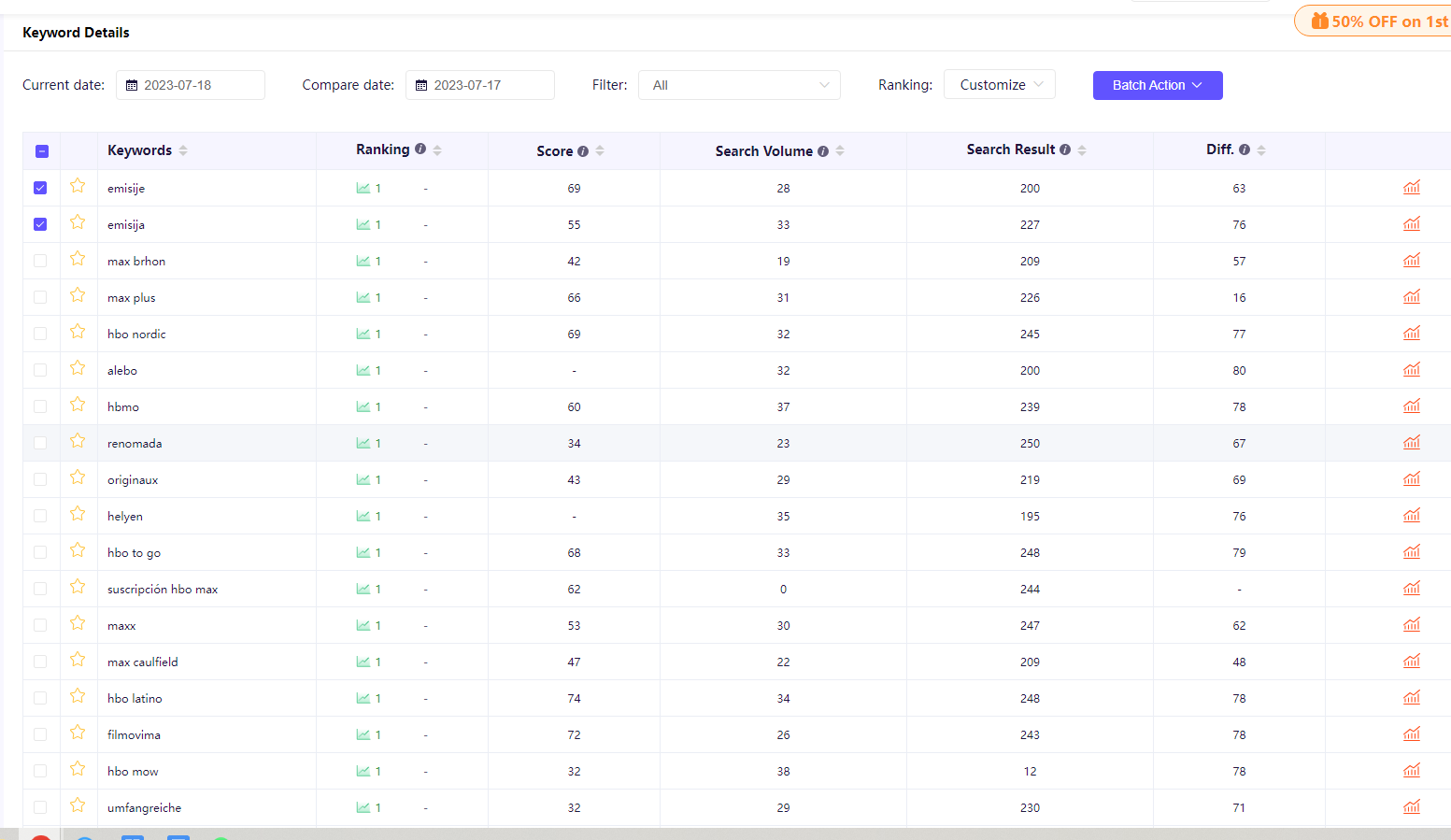Show trend chart for alebo

click(x=1412, y=369)
